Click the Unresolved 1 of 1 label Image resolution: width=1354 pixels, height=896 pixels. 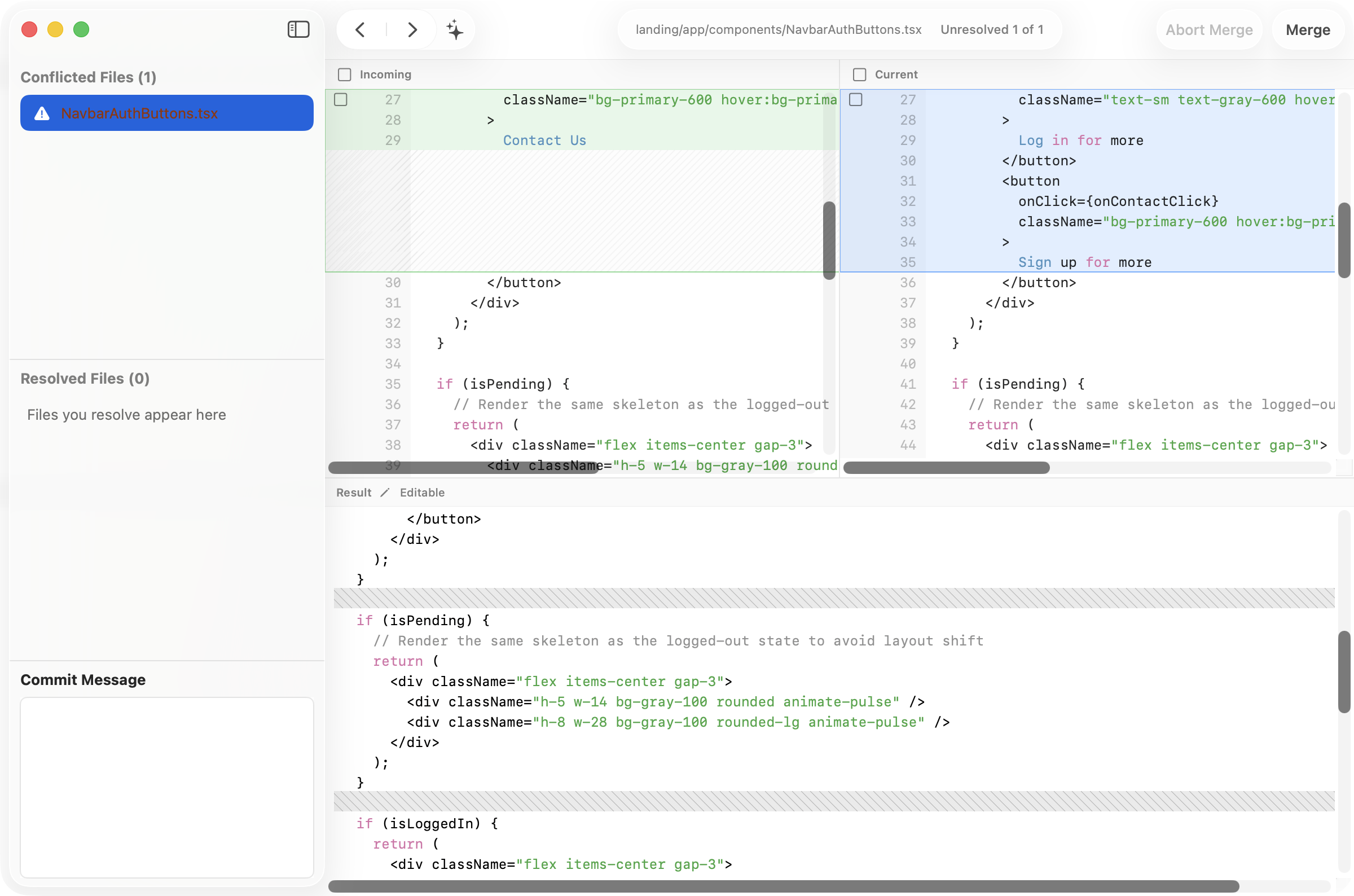[x=991, y=30]
